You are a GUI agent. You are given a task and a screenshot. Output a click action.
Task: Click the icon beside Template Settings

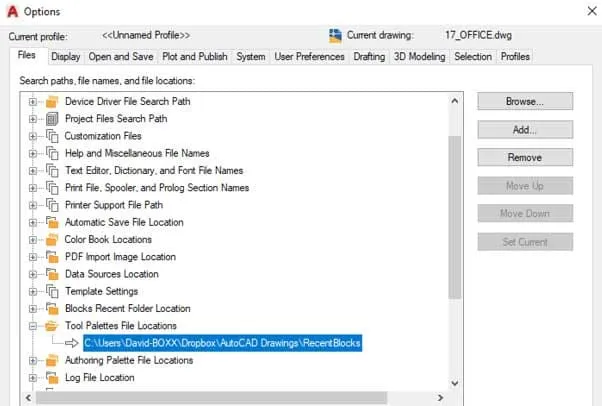point(52,291)
